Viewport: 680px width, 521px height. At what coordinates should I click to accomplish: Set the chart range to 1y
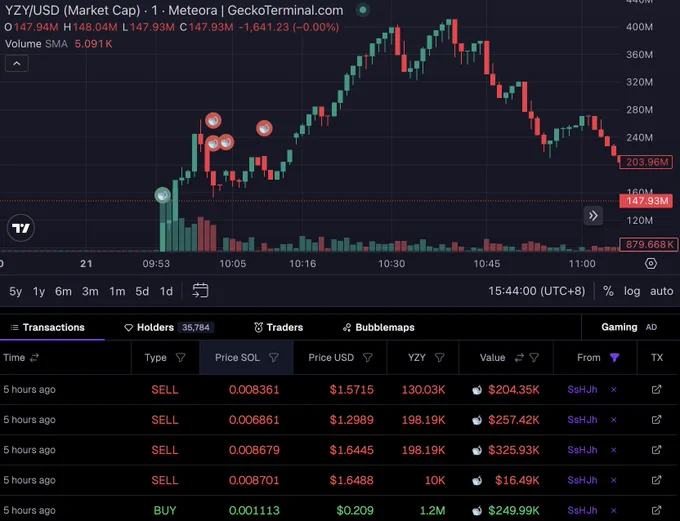39,291
